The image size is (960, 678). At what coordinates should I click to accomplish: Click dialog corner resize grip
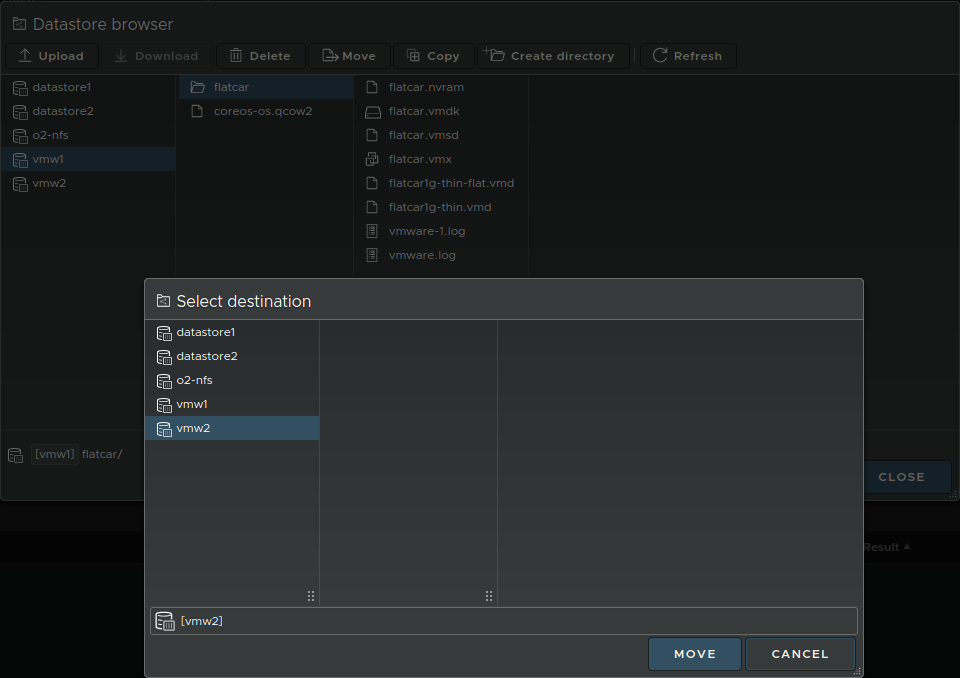pos(857,671)
